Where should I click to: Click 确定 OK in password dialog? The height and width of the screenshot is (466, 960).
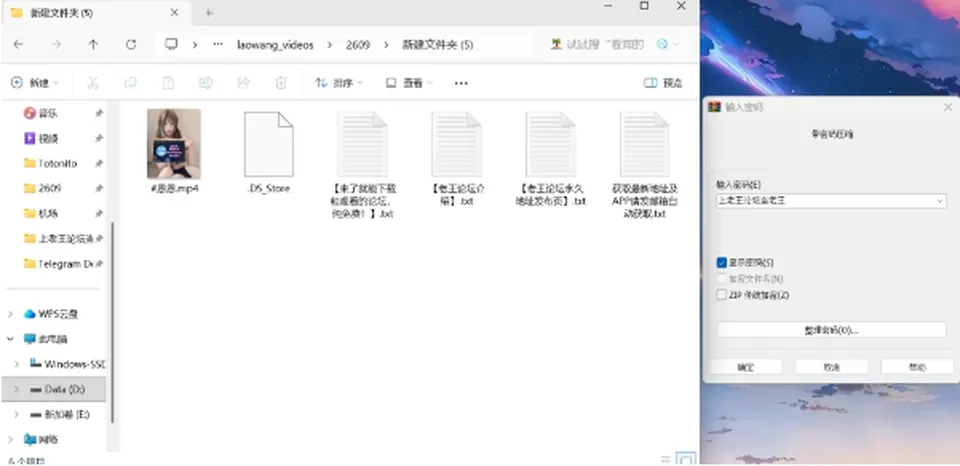pyautogui.click(x=746, y=367)
